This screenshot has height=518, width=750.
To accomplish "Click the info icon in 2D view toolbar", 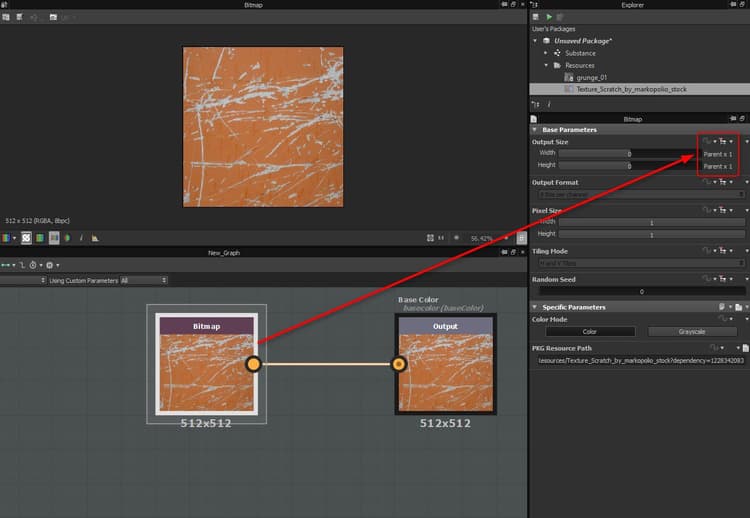I will pos(81,238).
